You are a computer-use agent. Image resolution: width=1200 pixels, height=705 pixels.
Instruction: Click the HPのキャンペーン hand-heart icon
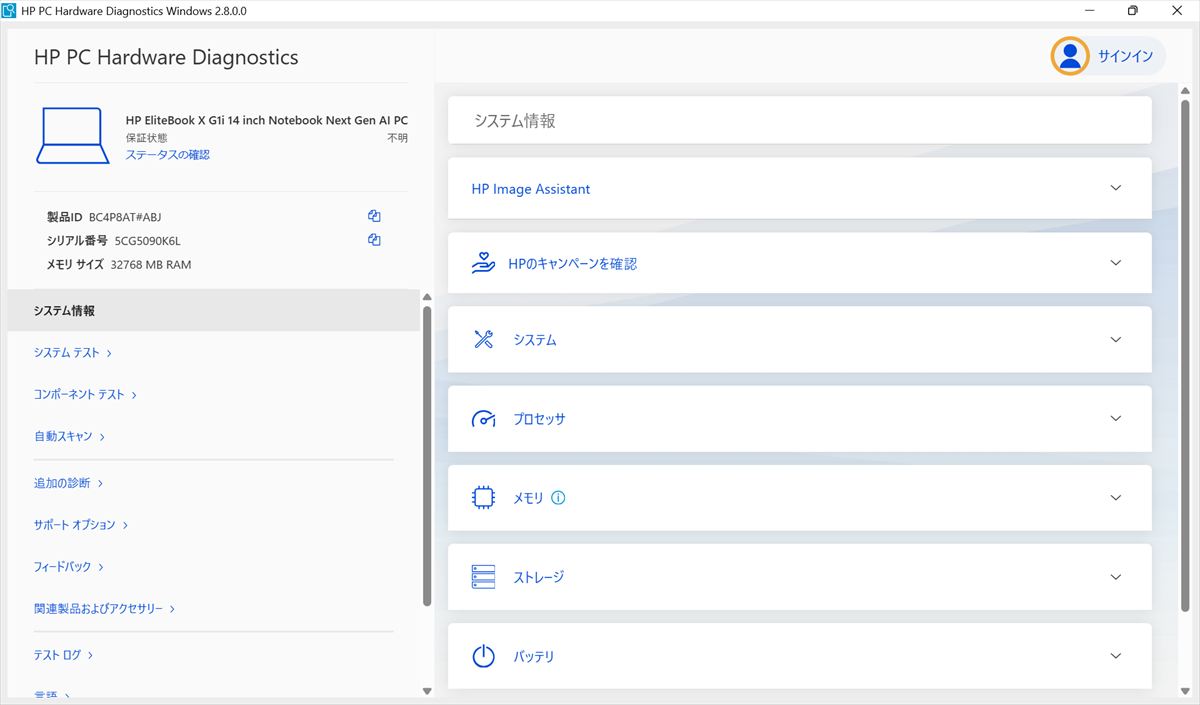pyautogui.click(x=483, y=263)
